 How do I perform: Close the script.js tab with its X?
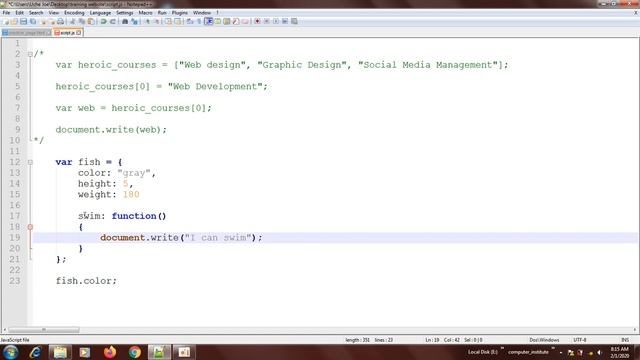(79, 33)
